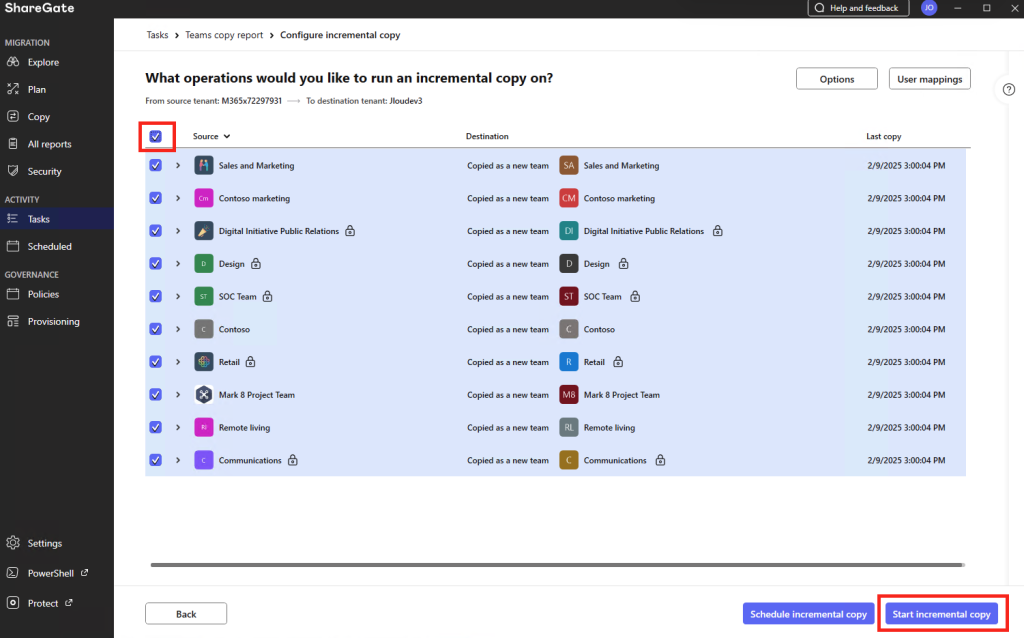Uncheck the Design row checkbox

(155, 264)
